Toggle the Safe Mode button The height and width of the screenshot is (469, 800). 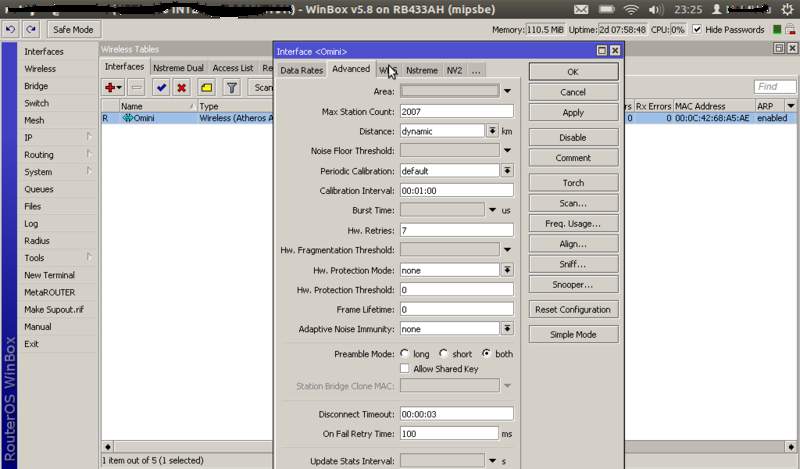tap(73, 30)
